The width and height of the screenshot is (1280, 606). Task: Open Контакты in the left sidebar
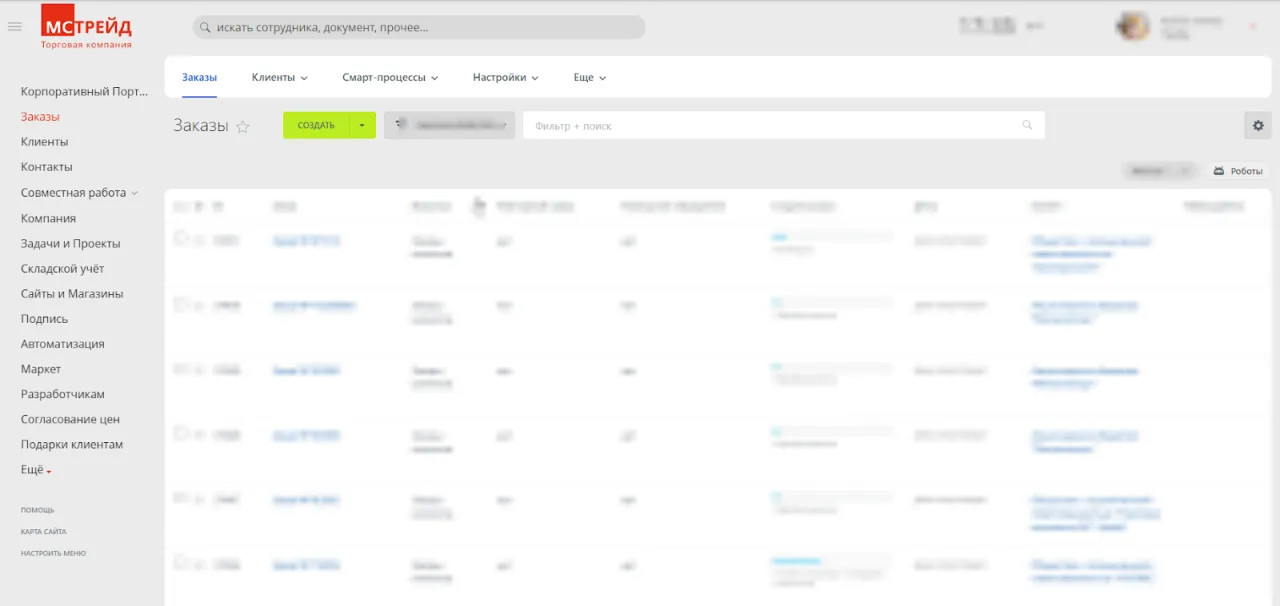[x=47, y=167]
